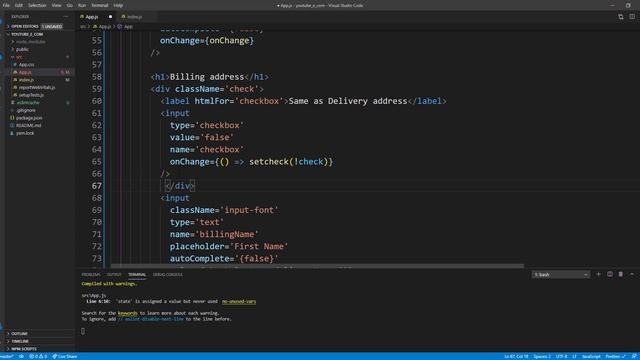Switch to the Output panel tab
Image resolution: width=640 pixels, height=360 pixels.
click(114, 275)
